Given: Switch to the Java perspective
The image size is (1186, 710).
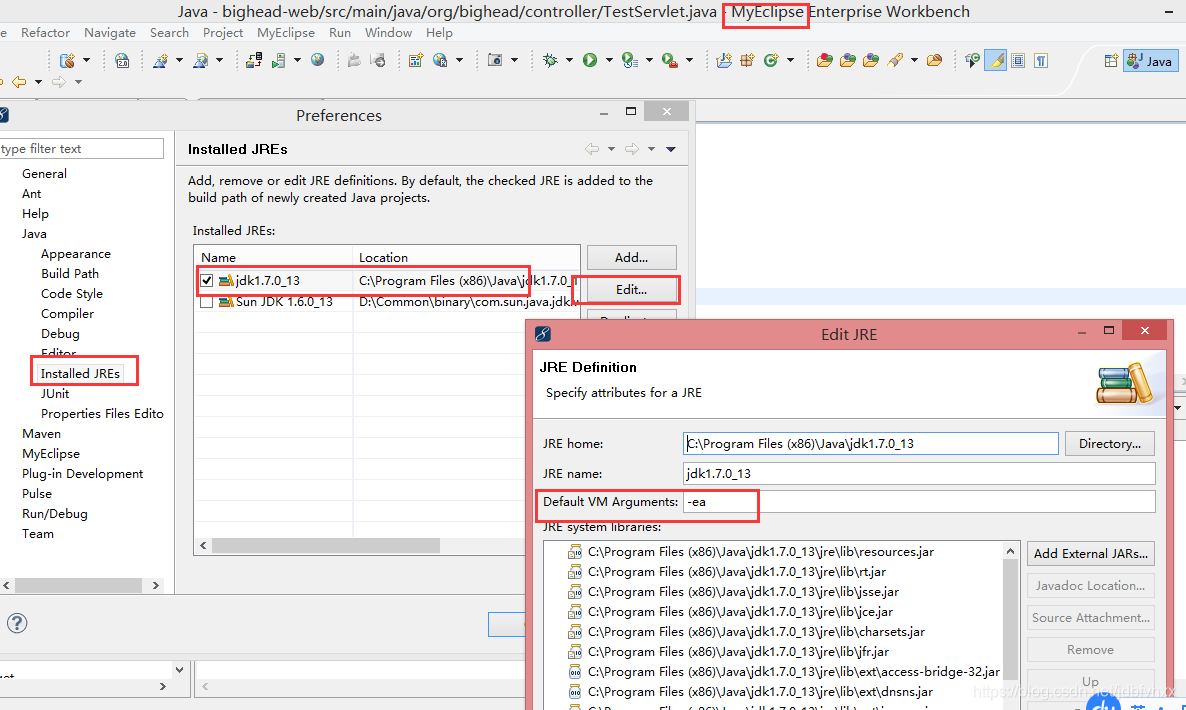Looking at the screenshot, I should point(1150,60).
